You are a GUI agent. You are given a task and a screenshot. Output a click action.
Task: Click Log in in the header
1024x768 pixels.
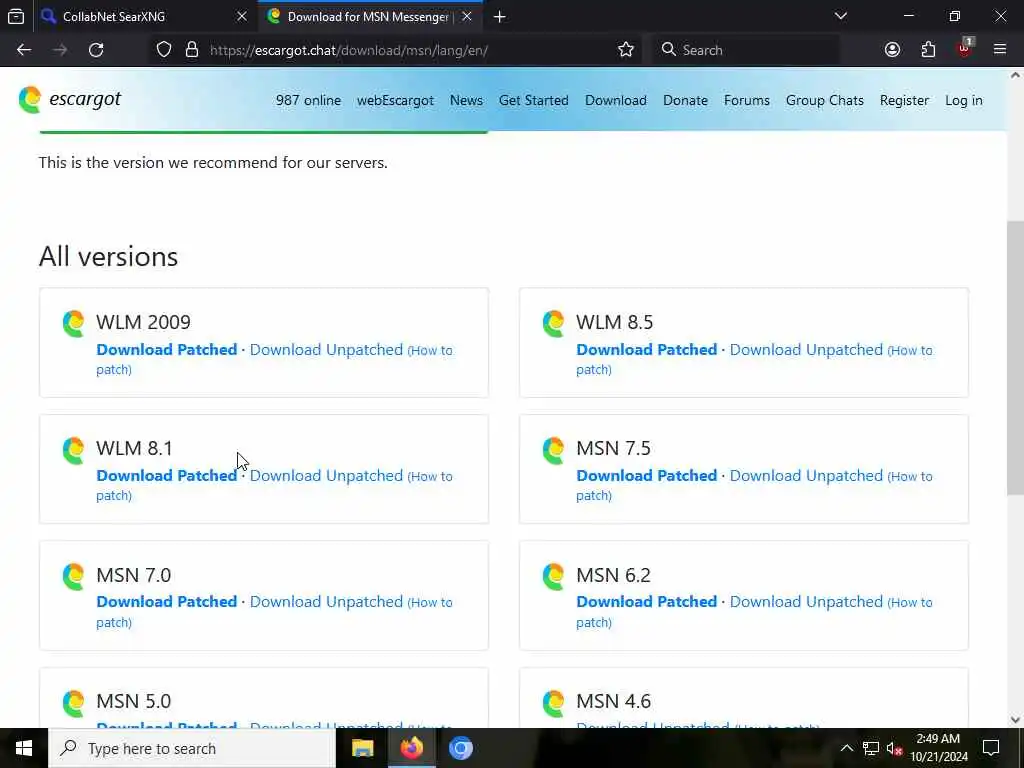point(963,101)
